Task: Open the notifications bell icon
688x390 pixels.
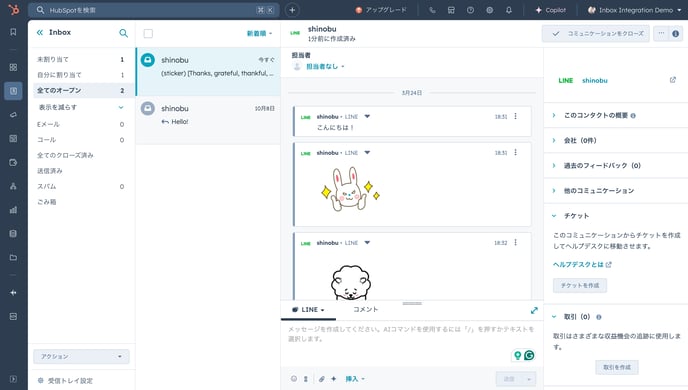Action: [509, 10]
